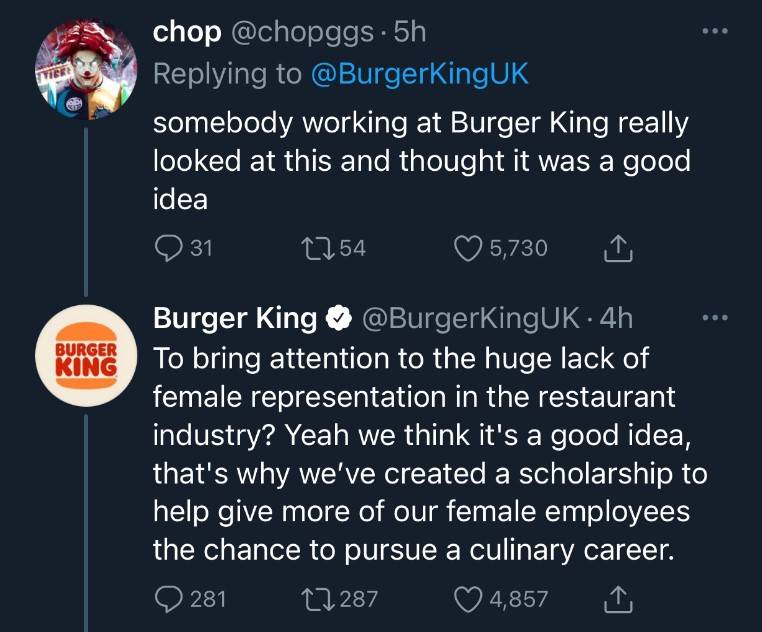The width and height of the screenshot is (762, 632).
Task: Like the Burger King reply
Action: [x=468, y=599]
